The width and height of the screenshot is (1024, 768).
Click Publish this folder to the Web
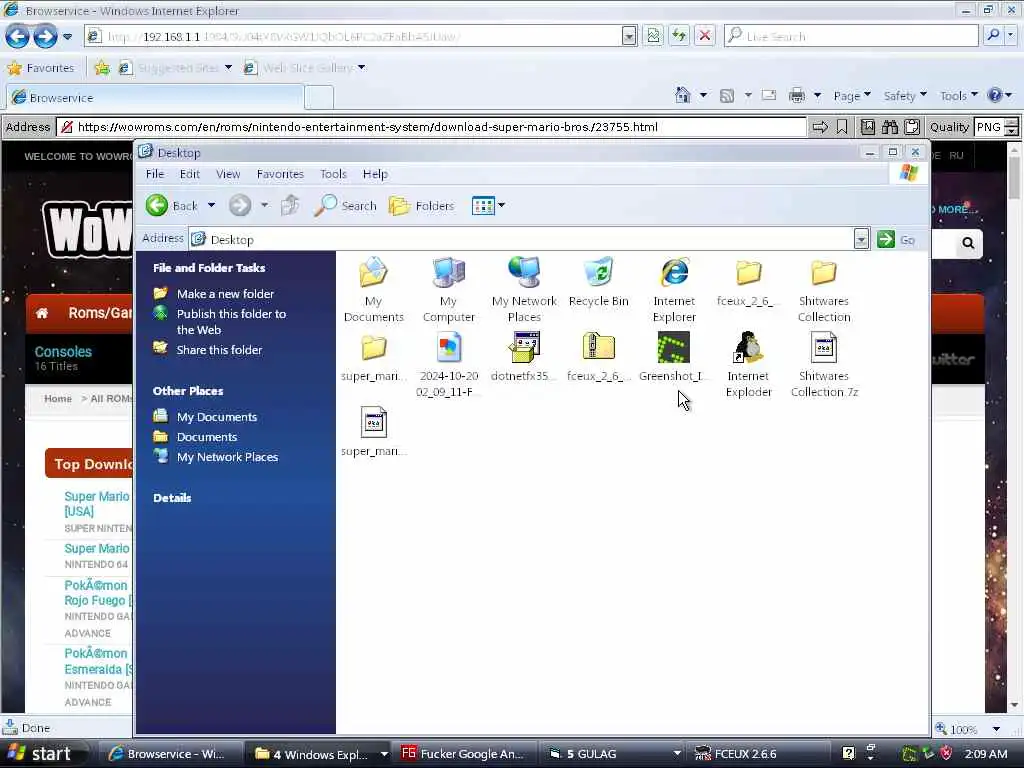(x=220, y=321)
